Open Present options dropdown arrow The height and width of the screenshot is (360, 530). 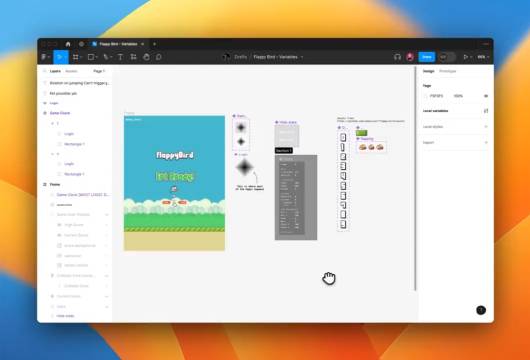[x=471, y=57]
